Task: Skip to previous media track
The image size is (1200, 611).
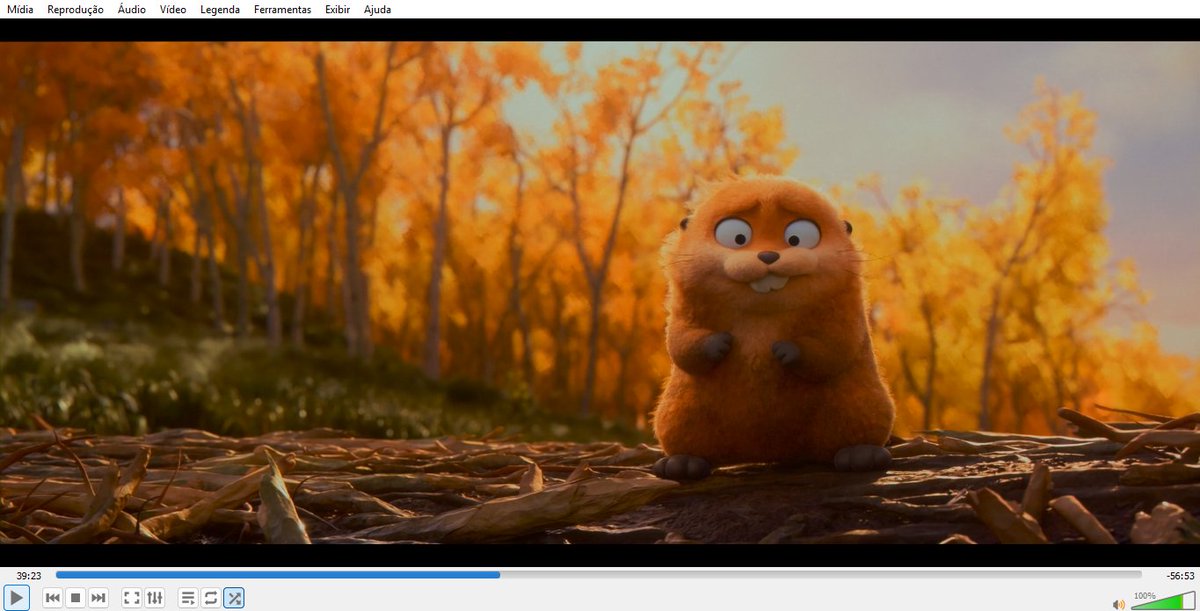Action: click(x=53, y=598)
